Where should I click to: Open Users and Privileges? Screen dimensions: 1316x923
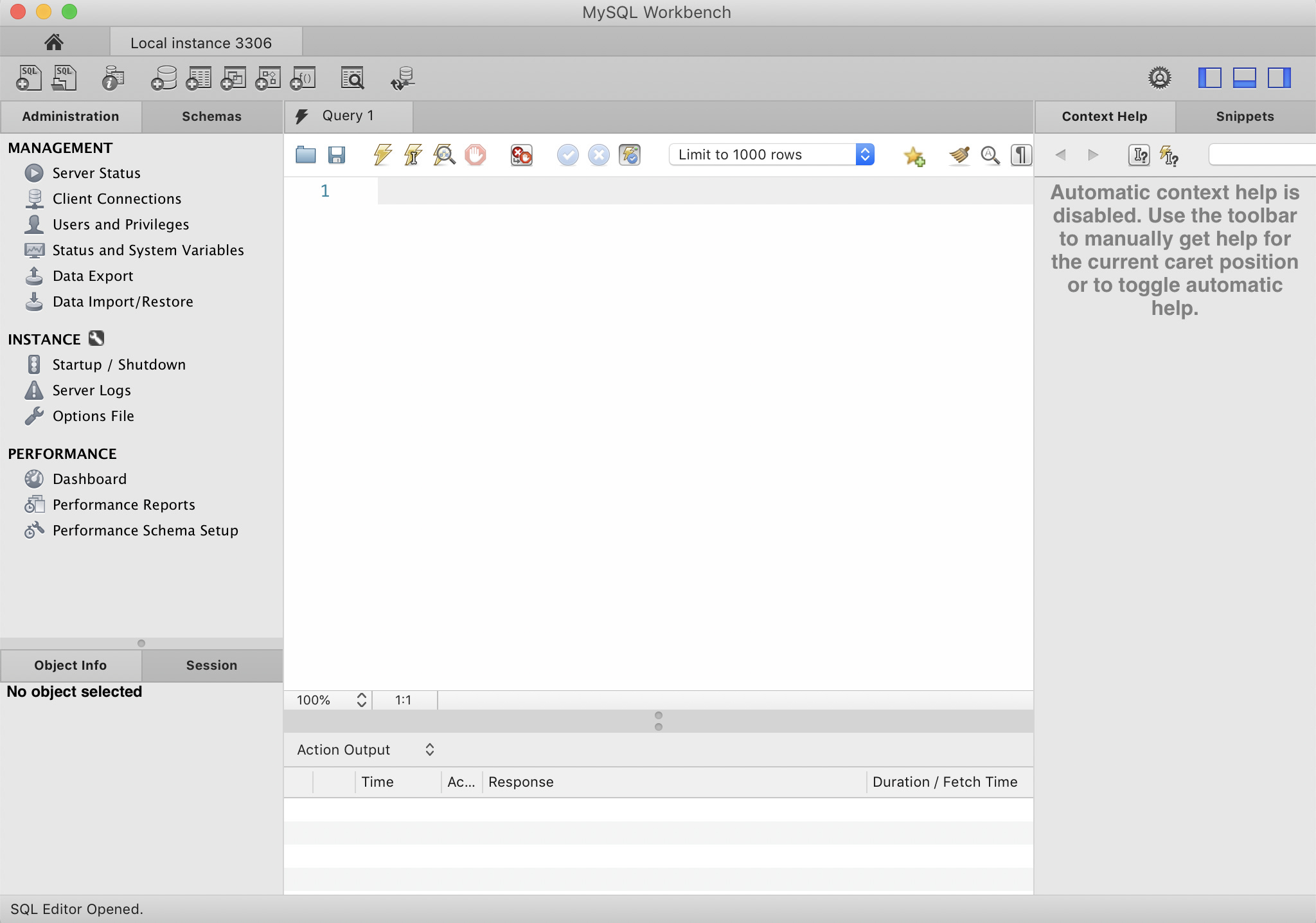coord(120,224)
